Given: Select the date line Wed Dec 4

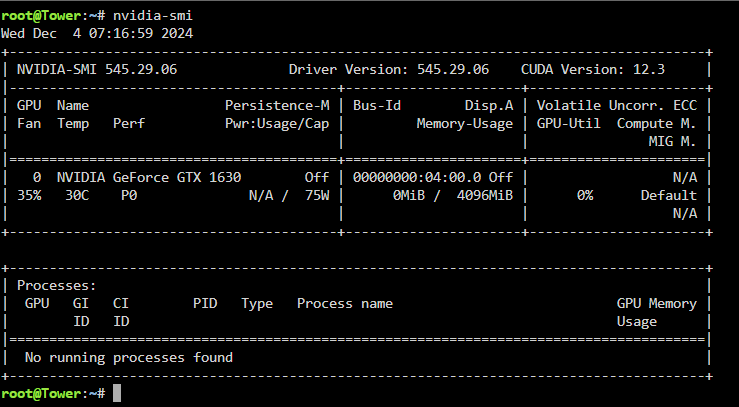Looking at the screenshot, I should coord(97,33).
